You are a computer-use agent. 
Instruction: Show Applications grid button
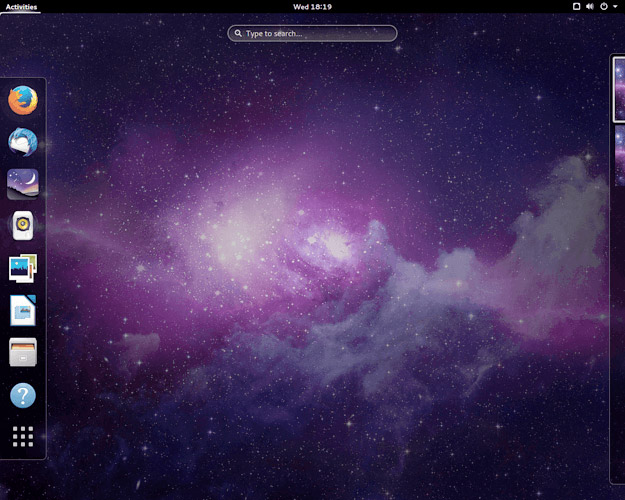(x=23, y=436)
